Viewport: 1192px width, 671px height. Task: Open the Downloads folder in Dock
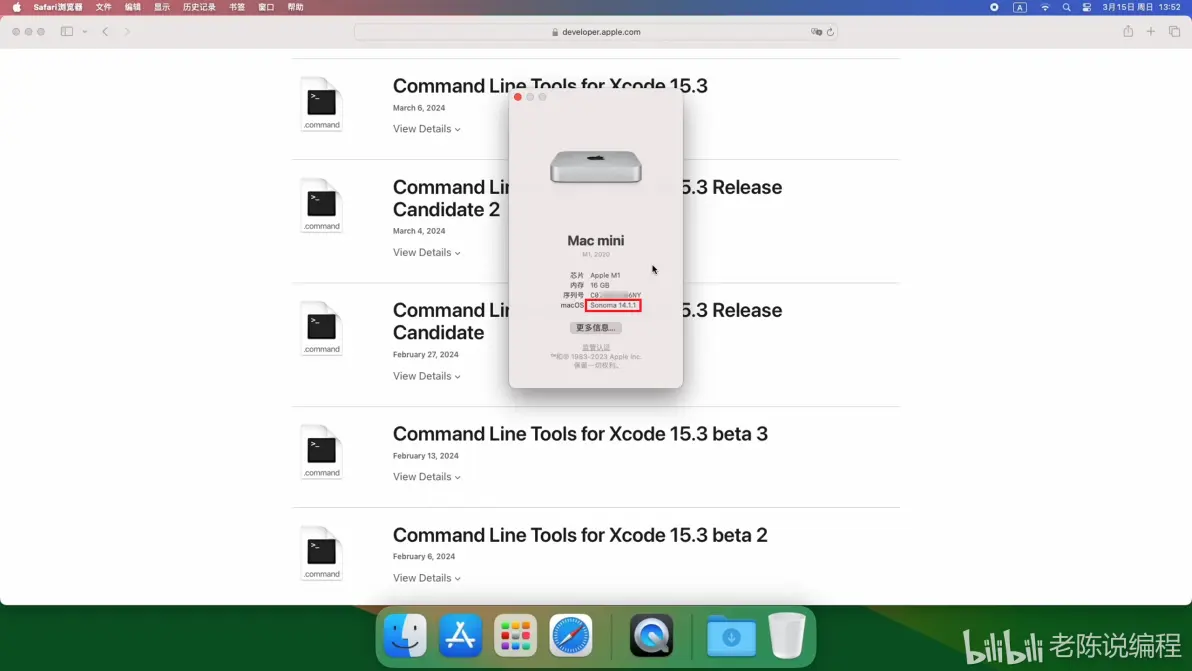click(731, 635)
